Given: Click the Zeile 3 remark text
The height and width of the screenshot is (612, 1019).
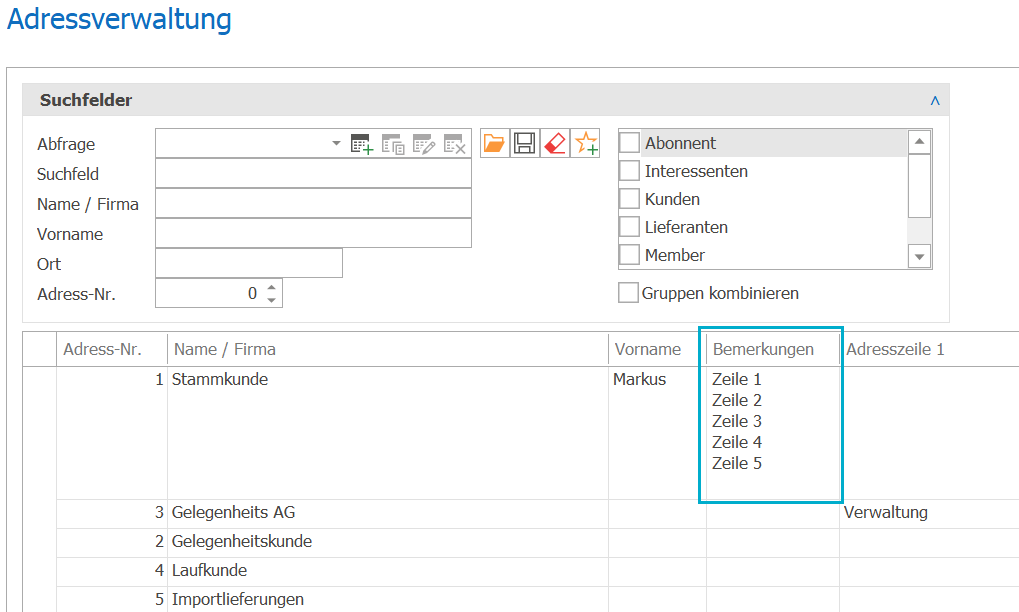Looking at the screenshot, I should coord(737,422).
